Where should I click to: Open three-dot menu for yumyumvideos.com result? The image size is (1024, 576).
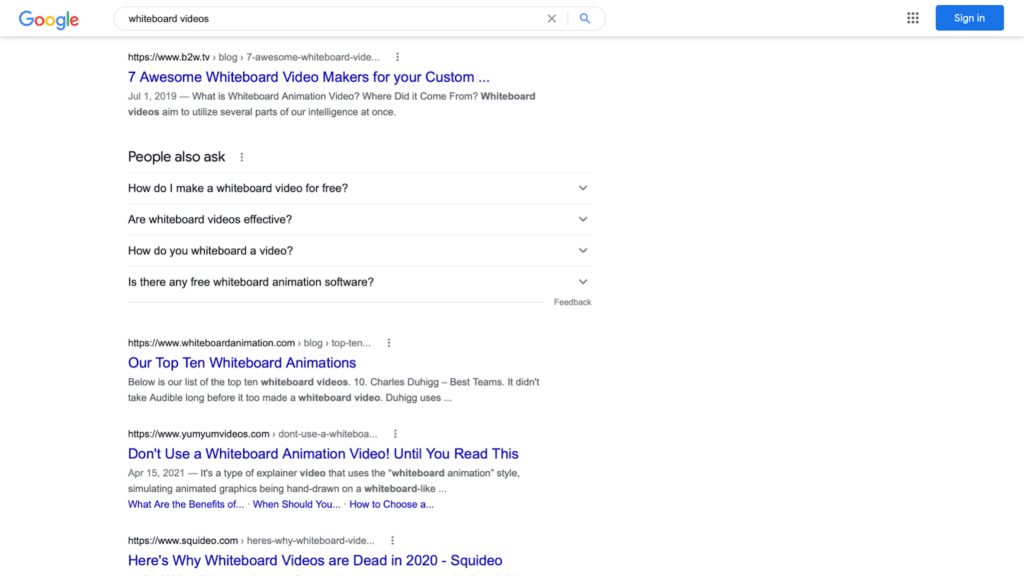(395, 434)
